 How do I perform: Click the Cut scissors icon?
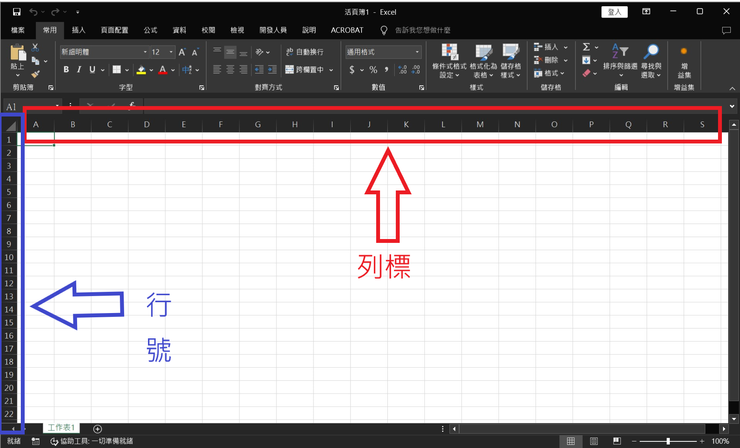(35, 47)
